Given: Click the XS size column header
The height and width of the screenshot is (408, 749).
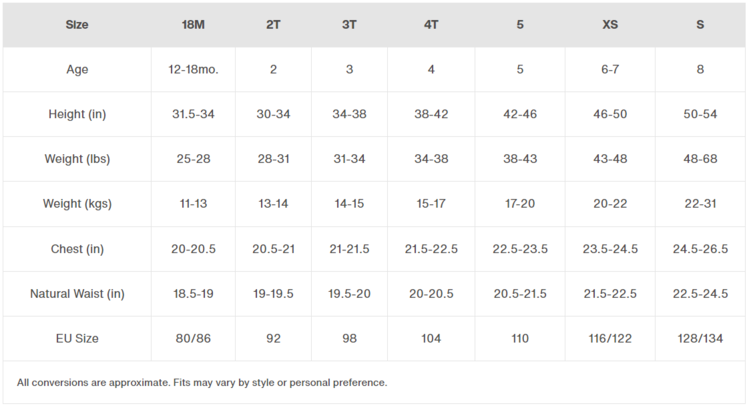Looking at the screenshot, I should pyautogui.click(x=610, y=24).
